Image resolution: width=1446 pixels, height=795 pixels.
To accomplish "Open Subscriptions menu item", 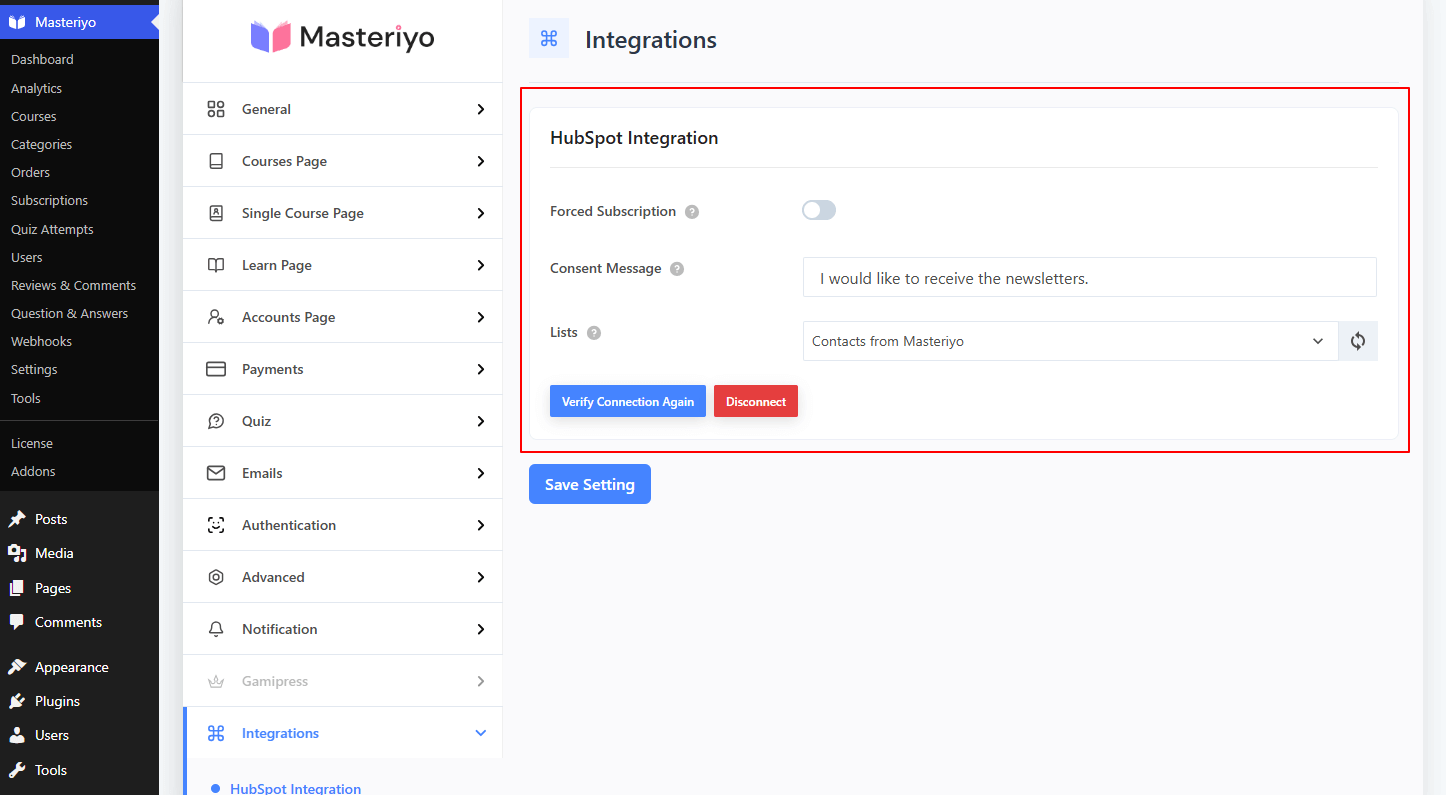I will tap(49, 200).
